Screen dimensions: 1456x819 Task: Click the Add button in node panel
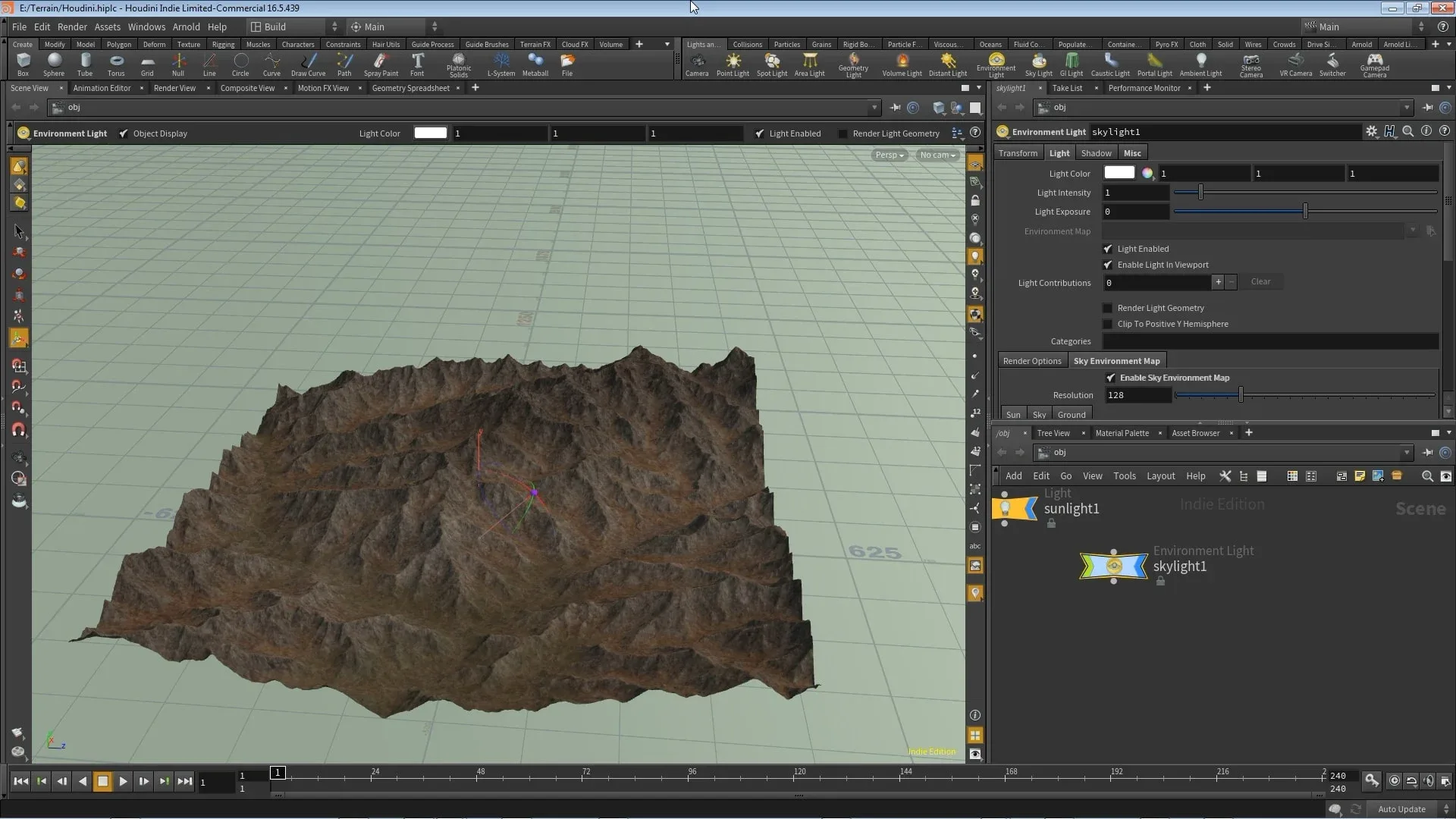click(x=1013, y=475)
